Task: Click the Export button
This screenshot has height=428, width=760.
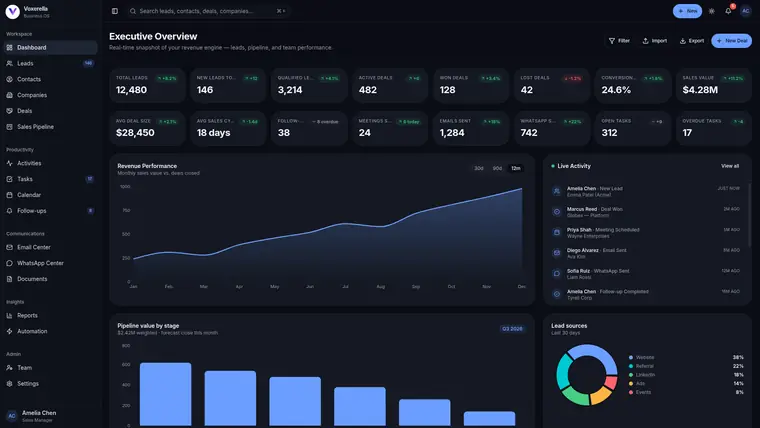Action: (x=692, y=41)
